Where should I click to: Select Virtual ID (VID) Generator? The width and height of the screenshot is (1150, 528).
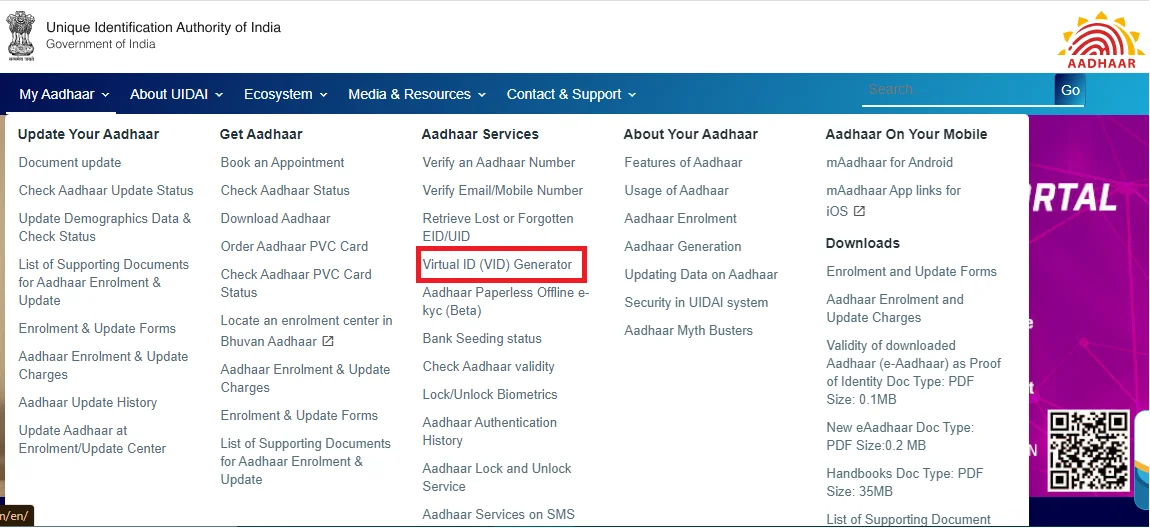[497, 264]
